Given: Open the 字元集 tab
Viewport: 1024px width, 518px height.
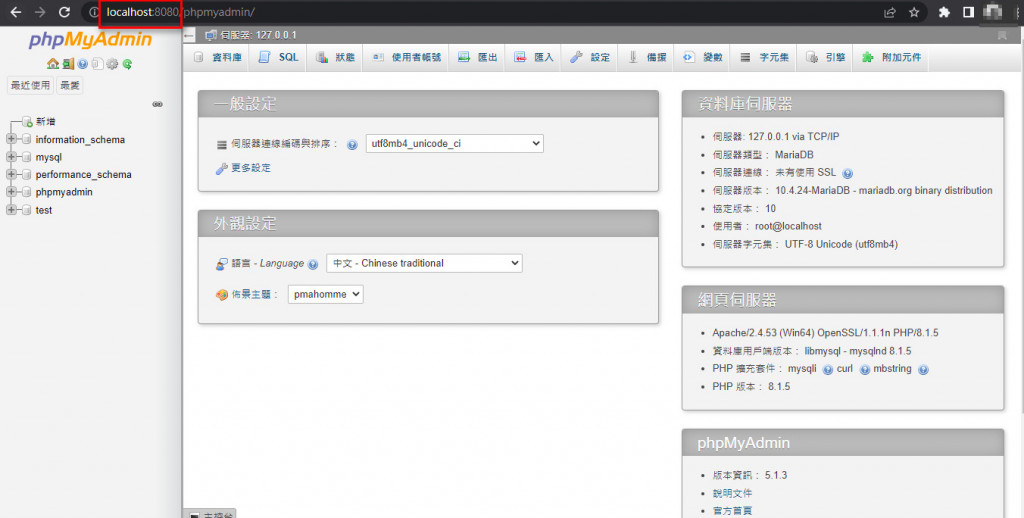Looking at the screenshot, I should pos(764,57).
